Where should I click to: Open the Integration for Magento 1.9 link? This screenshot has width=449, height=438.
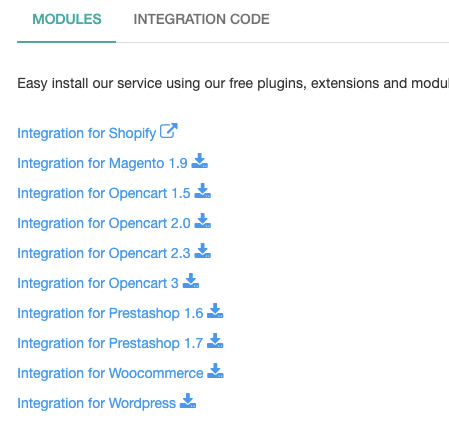tap(102, 163)
